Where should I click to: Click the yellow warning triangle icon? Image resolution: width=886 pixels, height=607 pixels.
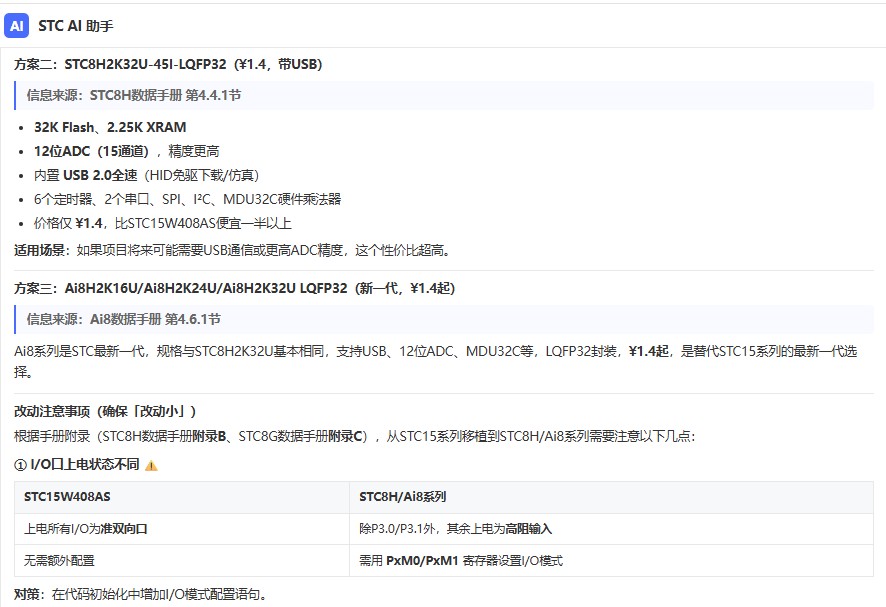(x=151, y=466)
